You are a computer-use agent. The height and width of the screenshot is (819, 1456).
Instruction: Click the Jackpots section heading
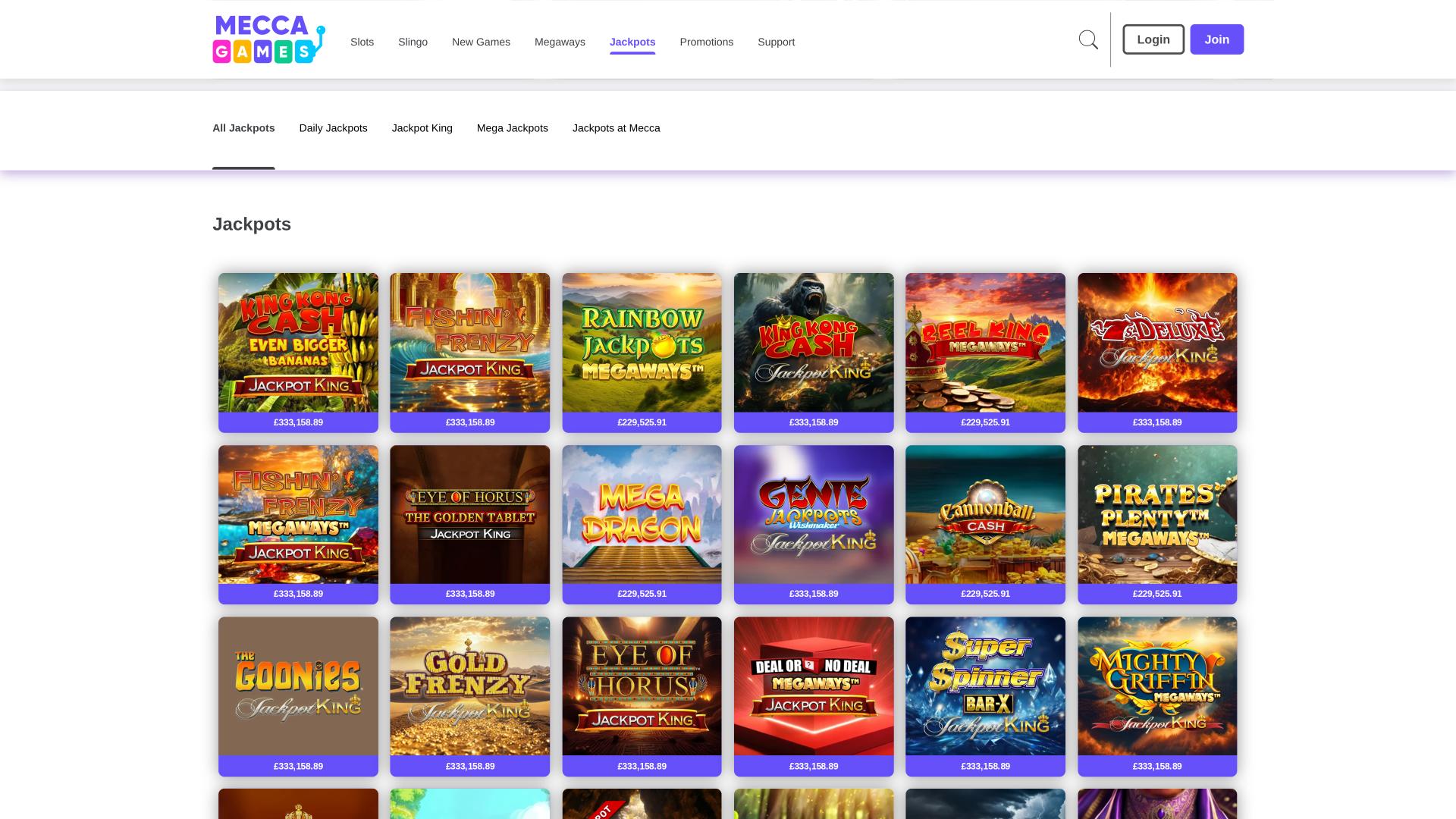coord(252,224)
